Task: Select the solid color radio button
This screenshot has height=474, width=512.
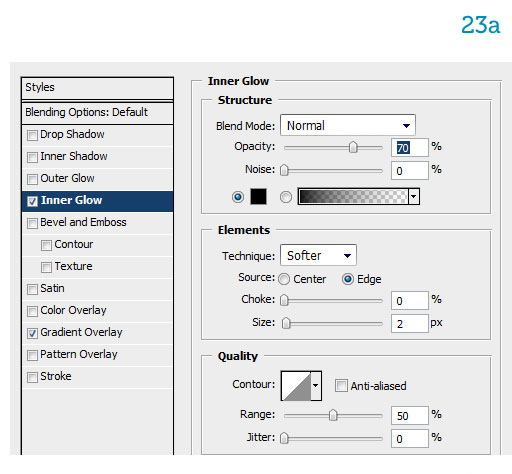Action: [x=238, y=197]
